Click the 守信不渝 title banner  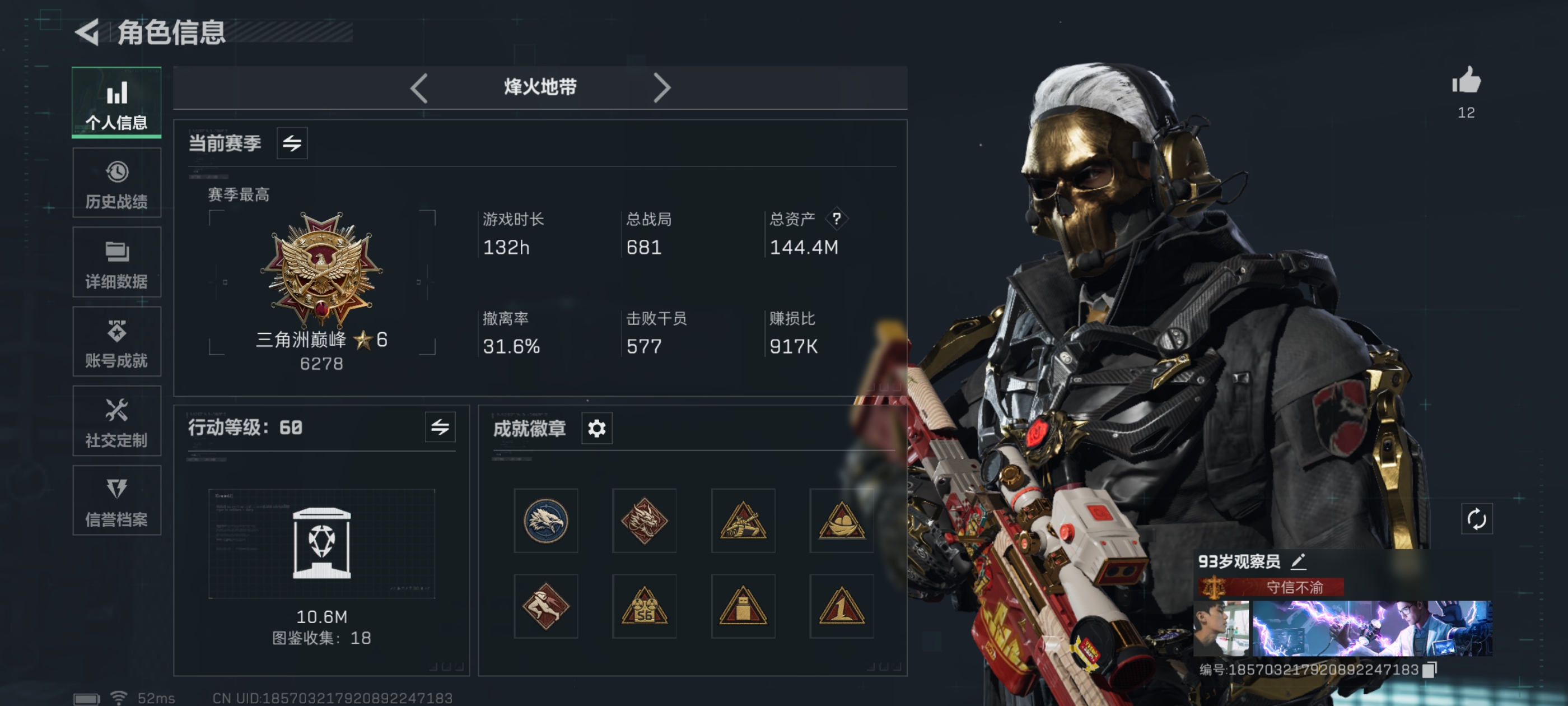point(1271,587)
